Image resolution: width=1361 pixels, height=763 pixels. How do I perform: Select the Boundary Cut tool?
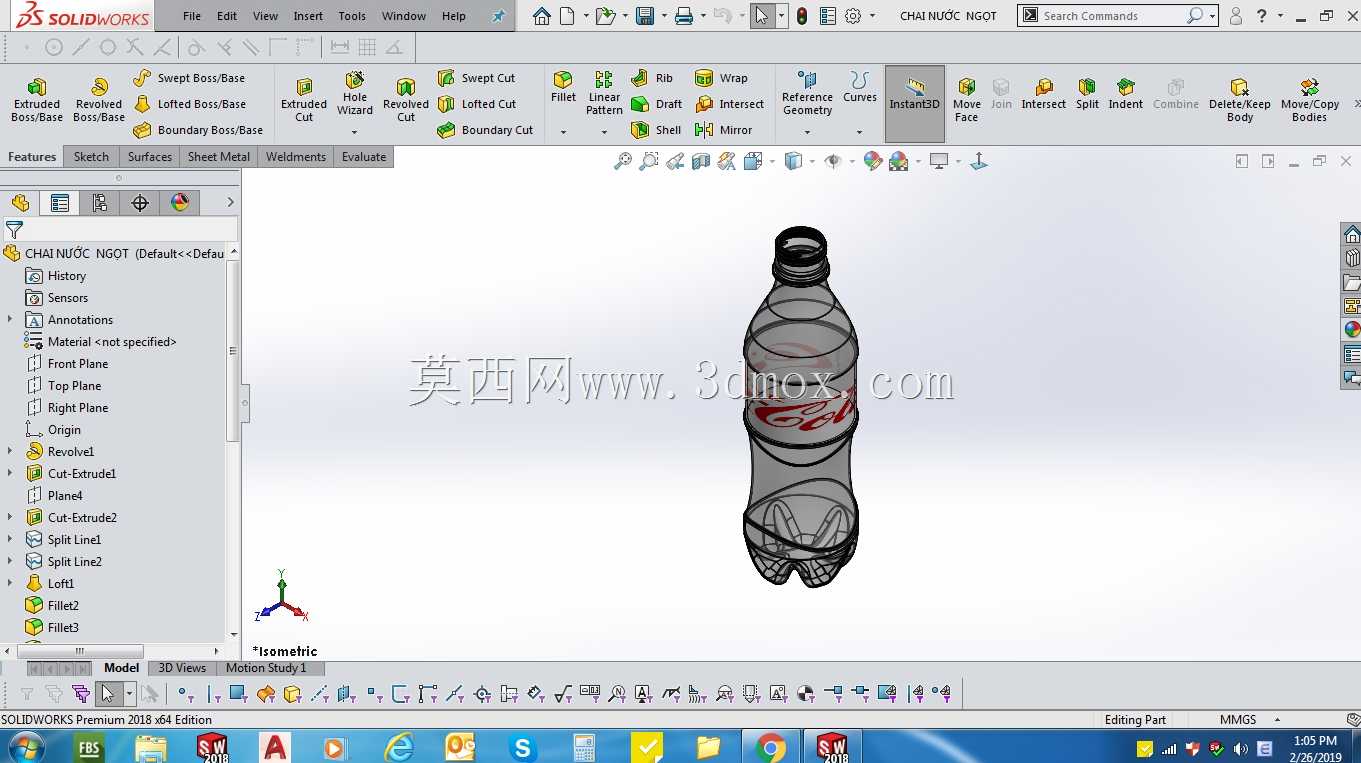(485, 130)
